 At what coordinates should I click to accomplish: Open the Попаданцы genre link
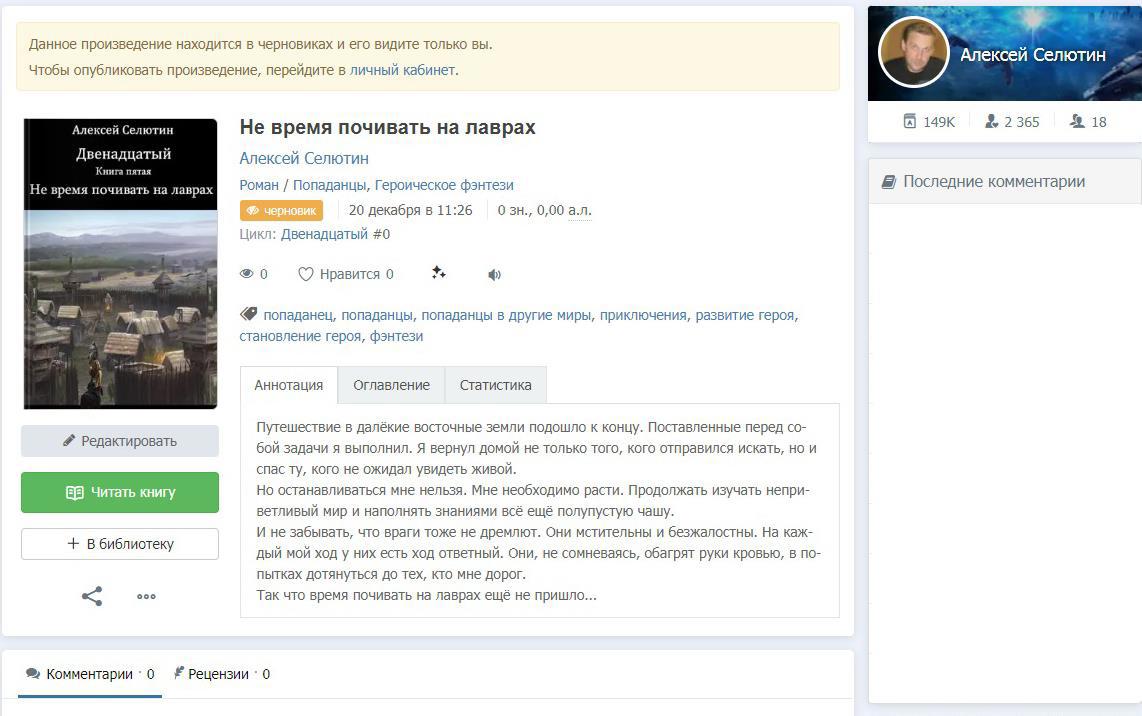[329, 185]
